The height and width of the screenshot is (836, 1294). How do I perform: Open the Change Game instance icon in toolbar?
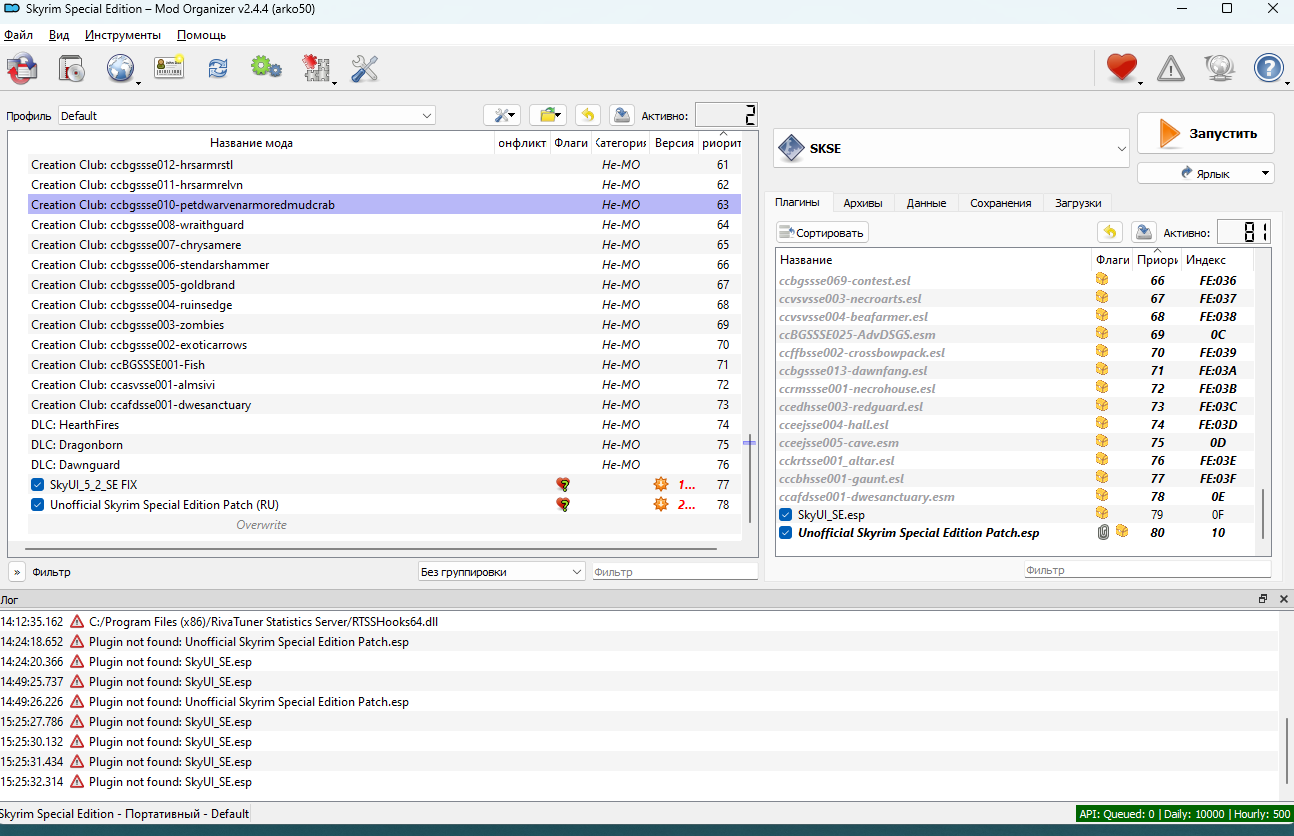pyautogui.click(x=22, y=68)
